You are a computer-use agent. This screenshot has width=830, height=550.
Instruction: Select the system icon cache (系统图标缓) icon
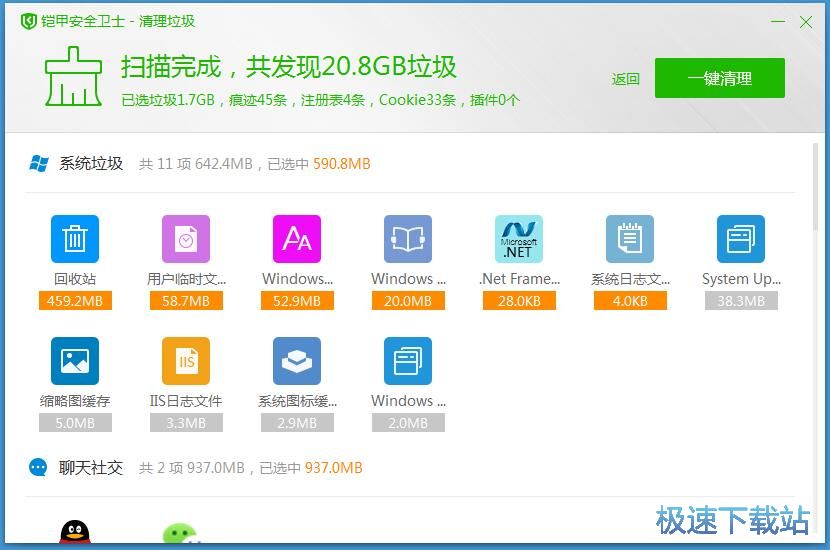tap(297, 361)
